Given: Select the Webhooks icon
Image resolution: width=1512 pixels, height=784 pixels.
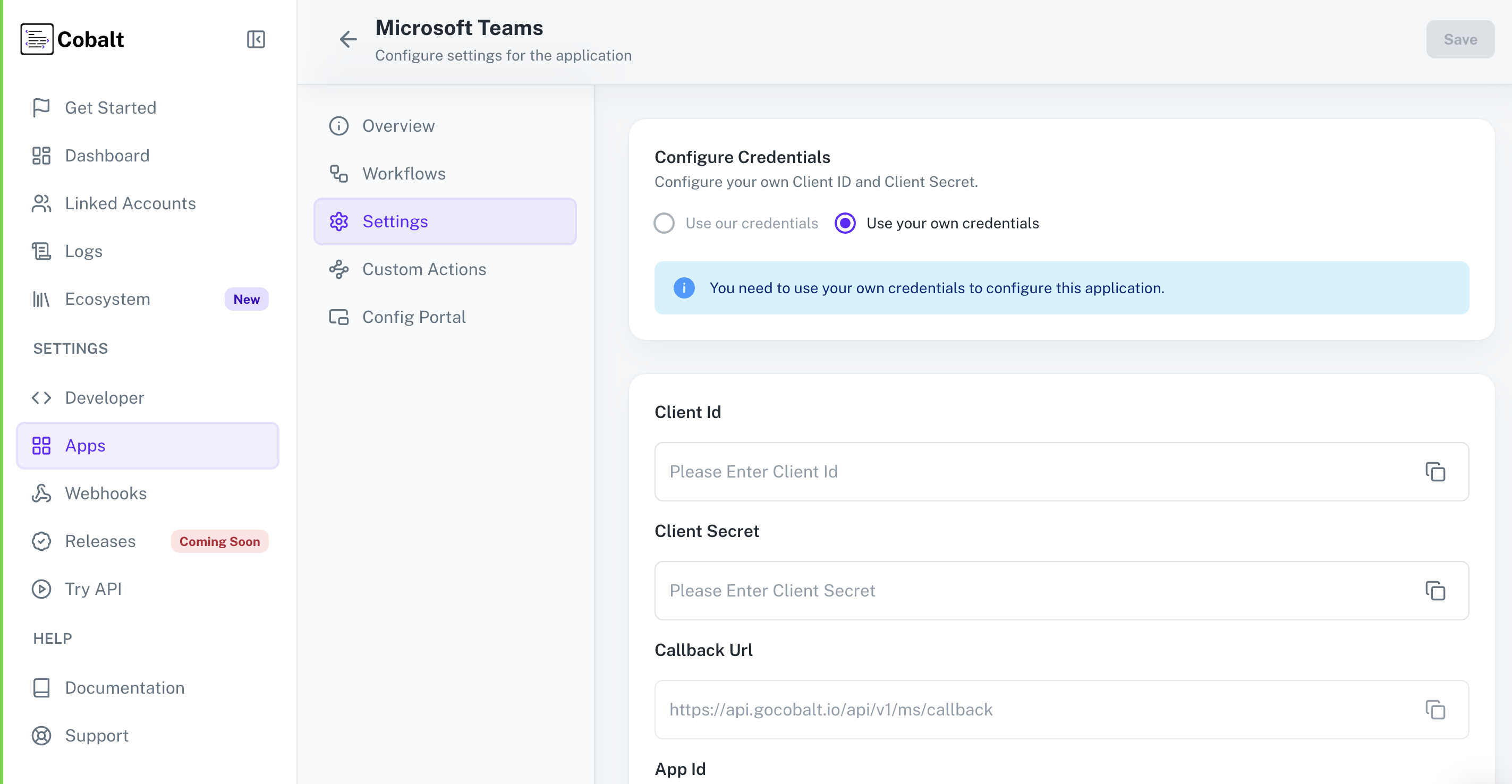Looking at the screenshot, I should [x=41, y=493].
